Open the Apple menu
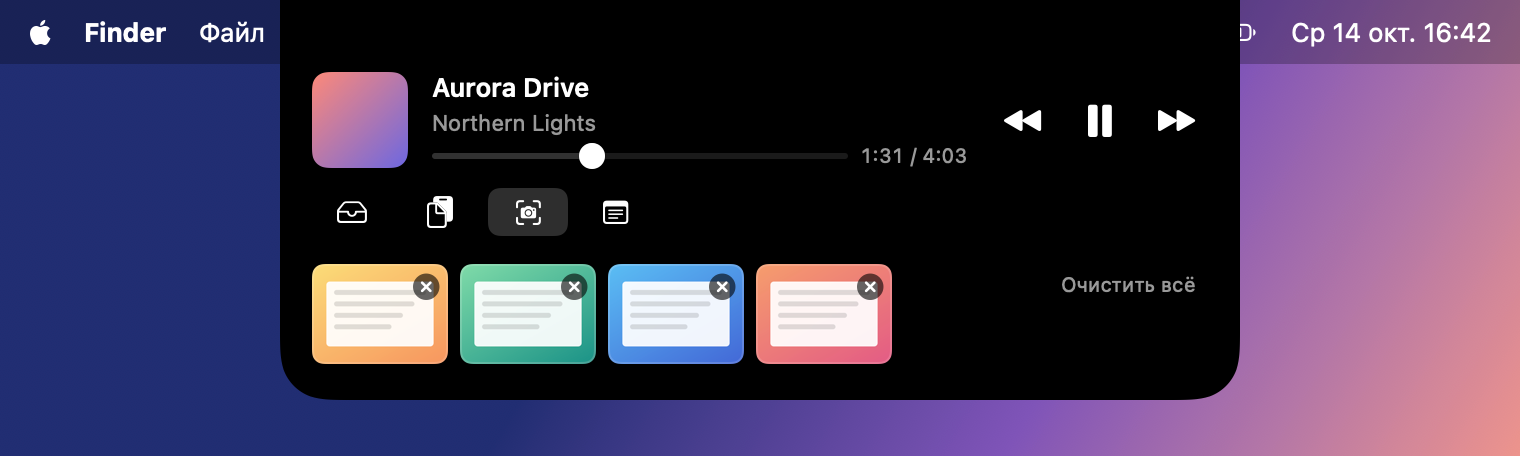Screen dimensions: 1520x456 40,33
